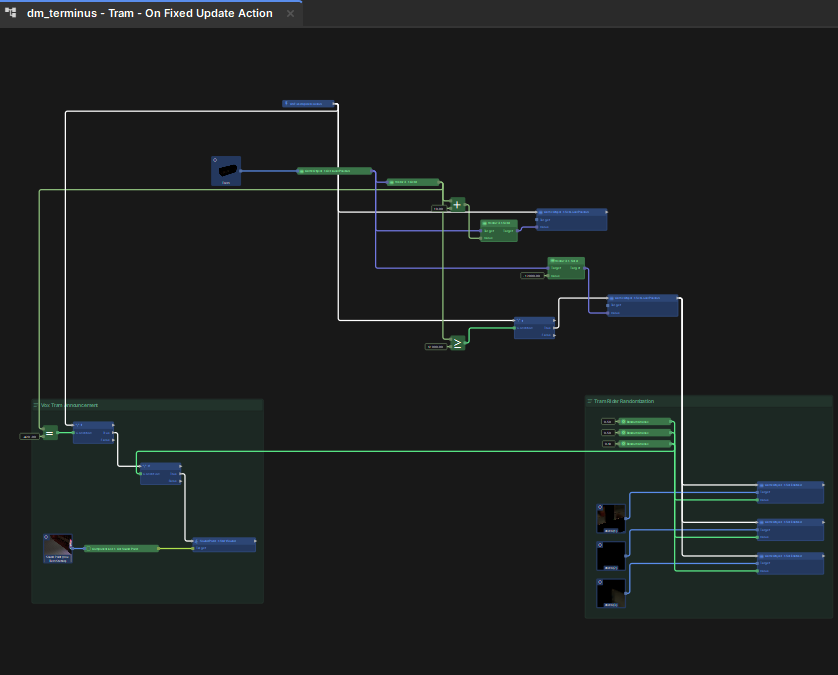Edit the value field beside the equals node
The height and width of the screenshot is (675, 838).
29,436
